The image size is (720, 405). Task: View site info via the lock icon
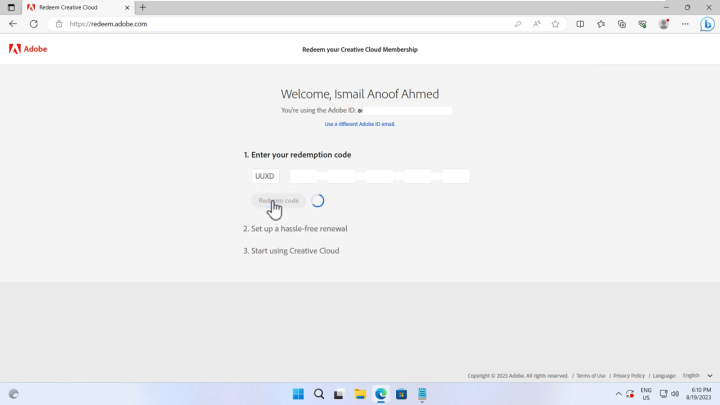coord(59,24)
